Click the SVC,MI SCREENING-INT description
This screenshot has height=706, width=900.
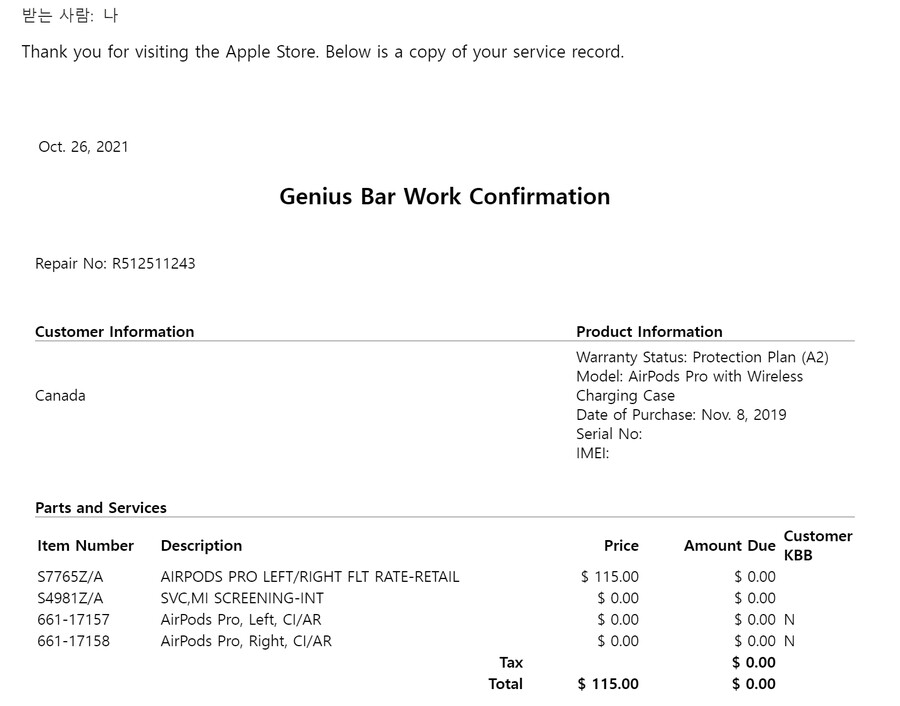click(x=242, y=598)
